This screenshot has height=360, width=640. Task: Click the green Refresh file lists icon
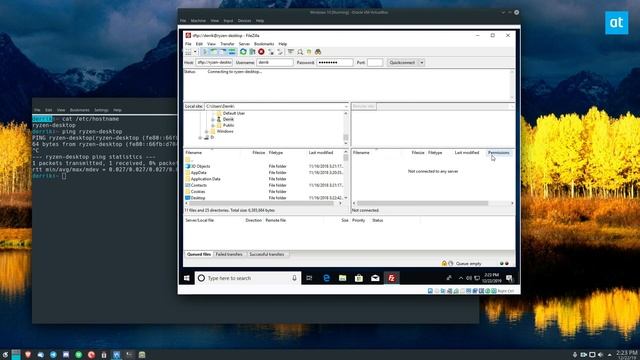pos(243,52)
